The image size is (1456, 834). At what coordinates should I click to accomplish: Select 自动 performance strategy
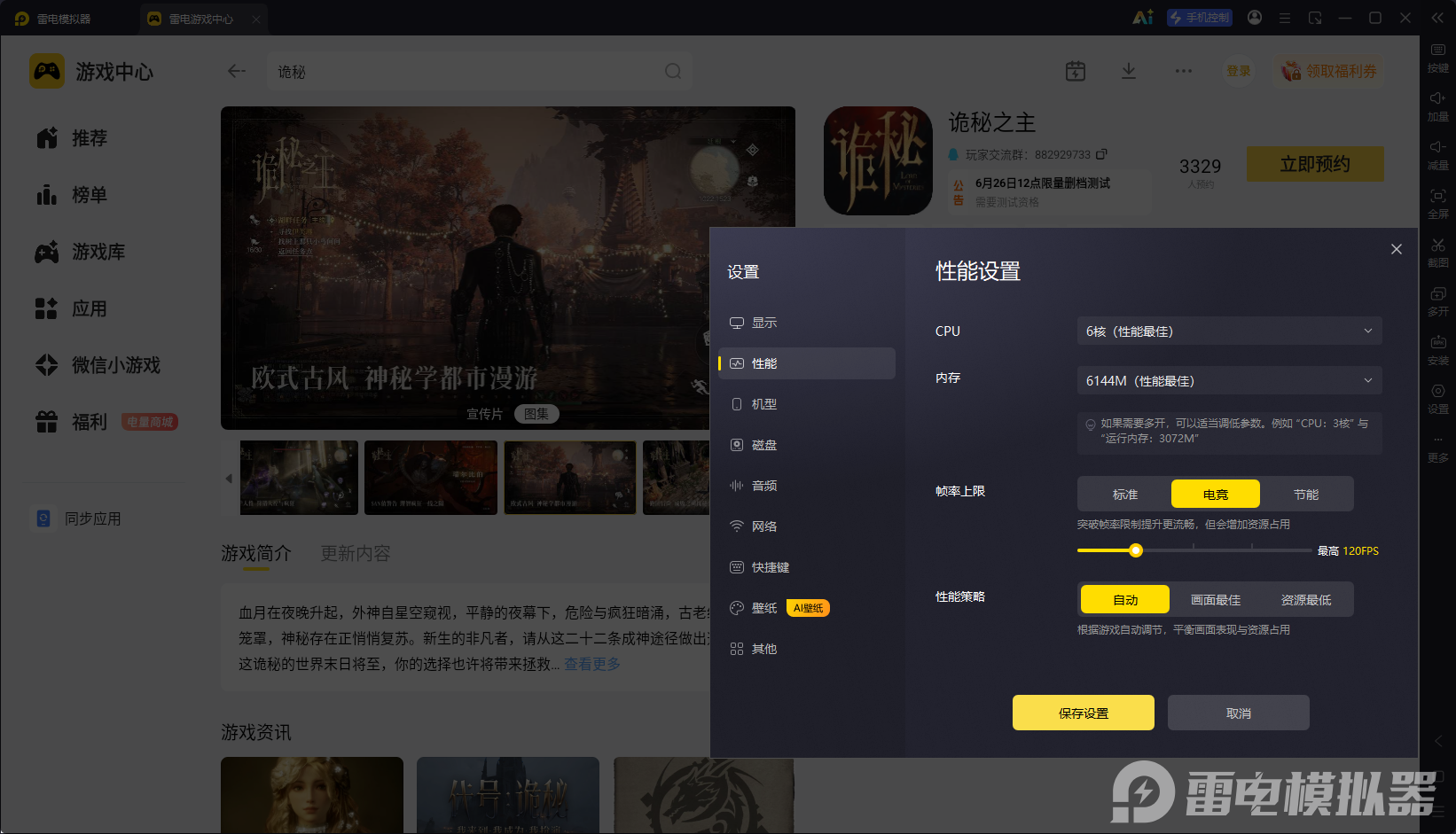click(x=1125, y=600)
